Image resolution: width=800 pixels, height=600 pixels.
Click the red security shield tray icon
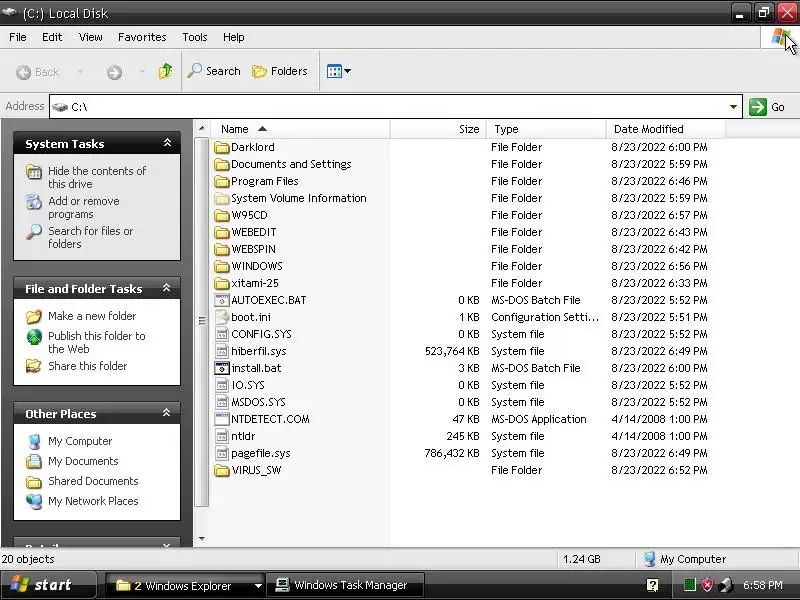point(707,585)
